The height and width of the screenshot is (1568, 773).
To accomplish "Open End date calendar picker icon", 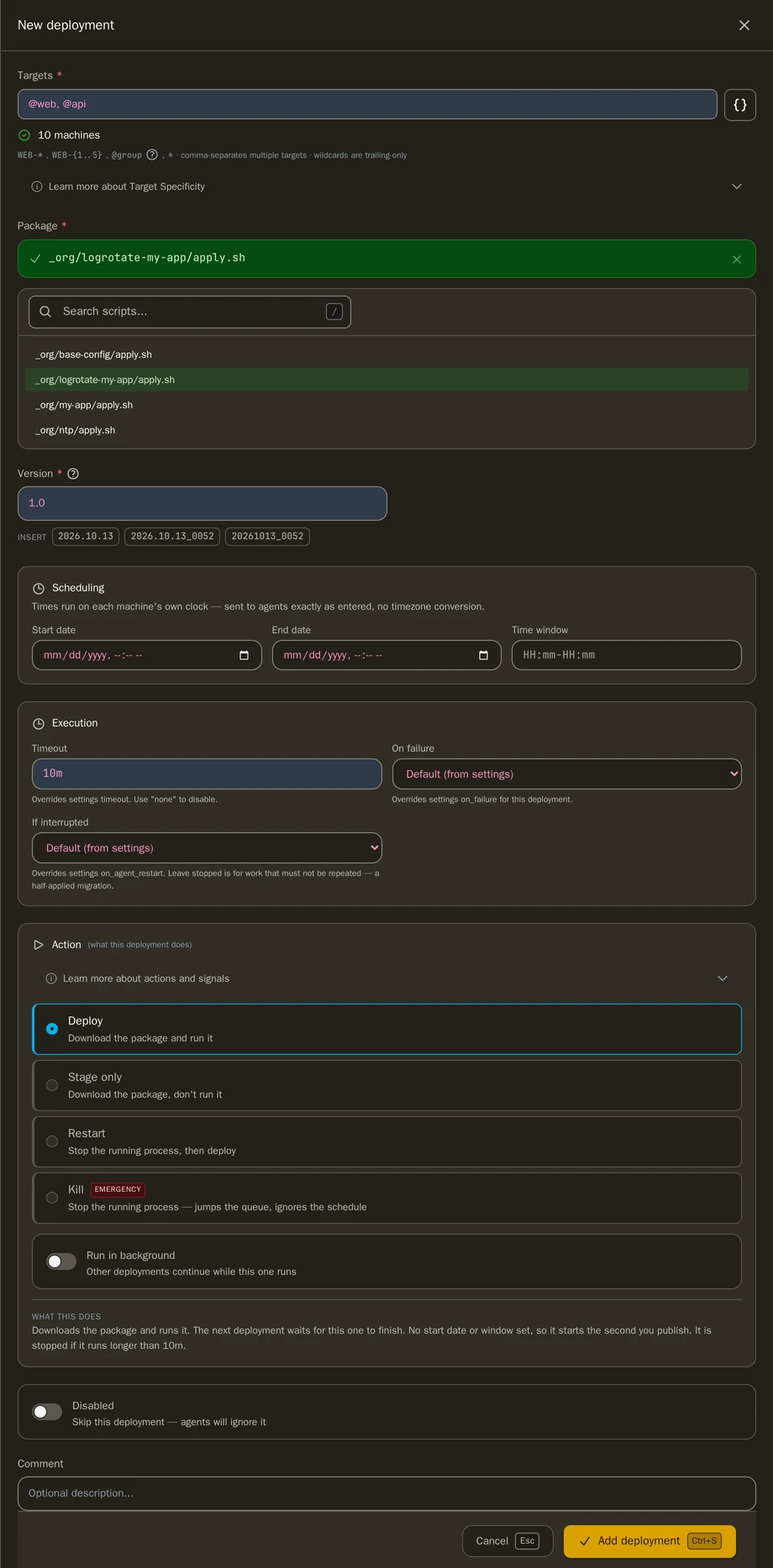I will click(x=483, y=655).
